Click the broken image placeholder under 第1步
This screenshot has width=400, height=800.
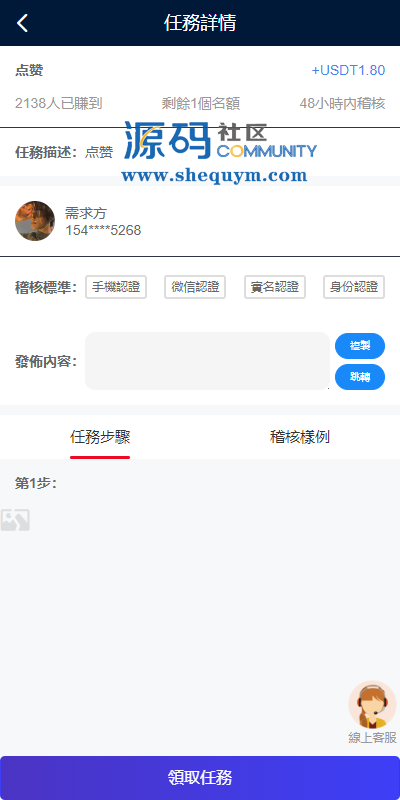coord(15,520)
